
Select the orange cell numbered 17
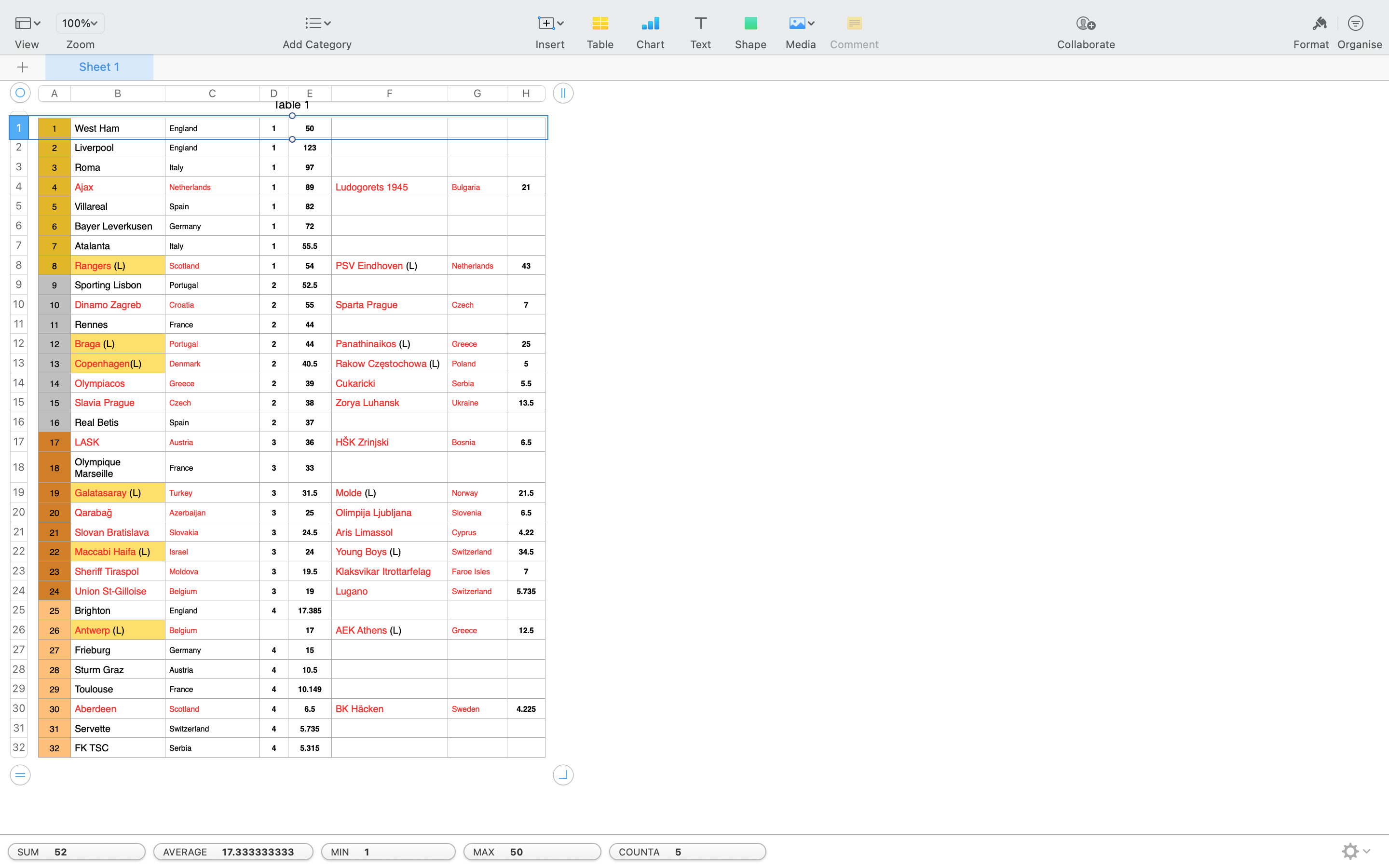54,442
